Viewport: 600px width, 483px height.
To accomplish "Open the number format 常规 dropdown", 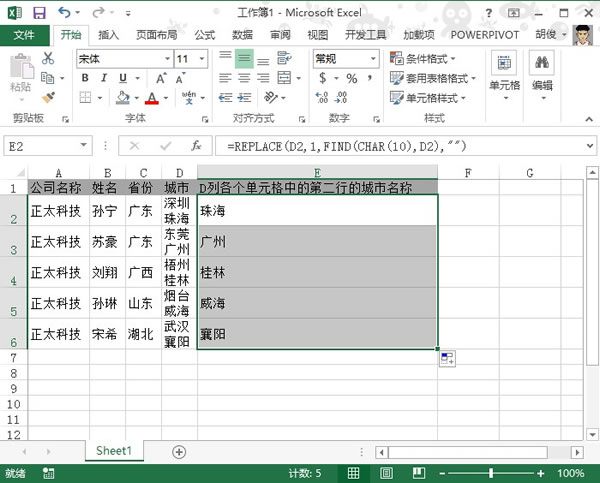I will coord(373,59).
